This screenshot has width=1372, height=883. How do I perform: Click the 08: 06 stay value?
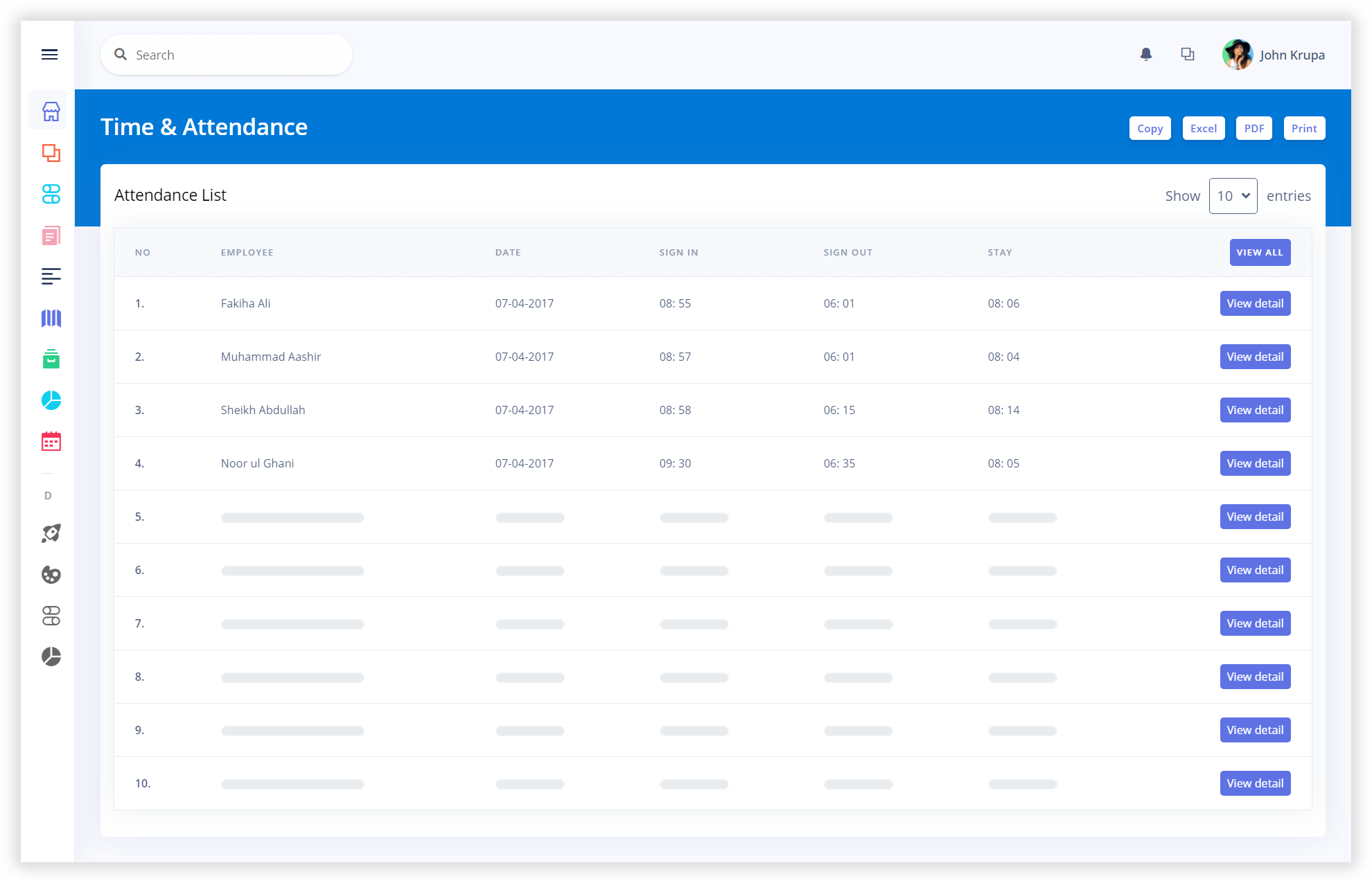coord(1003,303)
